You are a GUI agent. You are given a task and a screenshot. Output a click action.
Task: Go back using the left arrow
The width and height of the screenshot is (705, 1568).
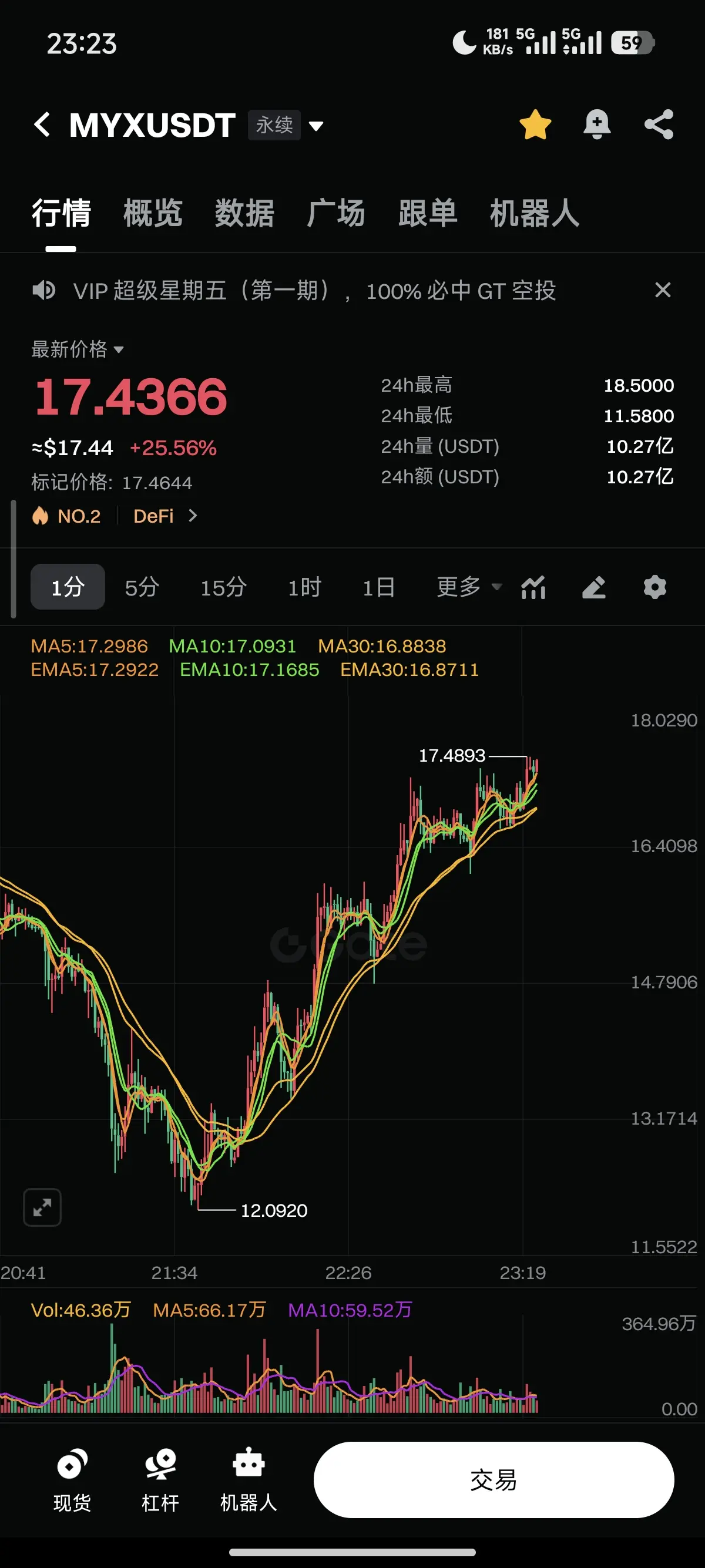point(43,124)
